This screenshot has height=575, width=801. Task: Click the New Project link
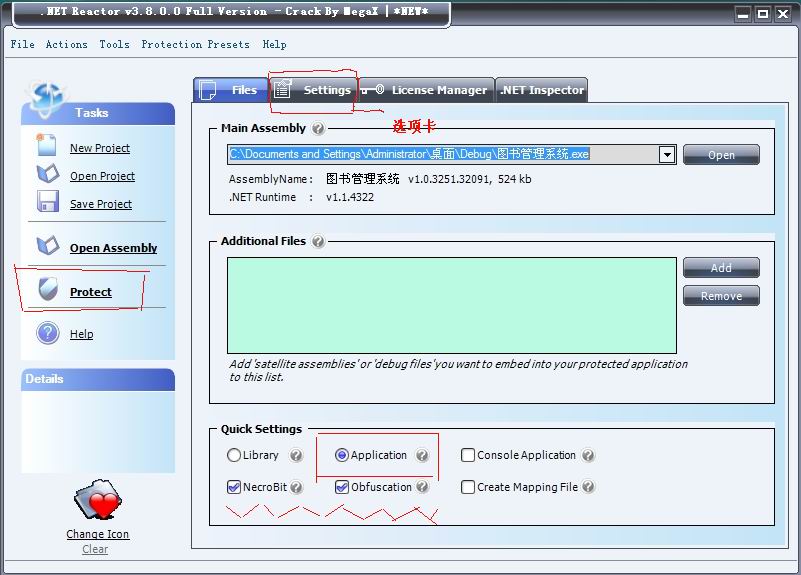100,148
